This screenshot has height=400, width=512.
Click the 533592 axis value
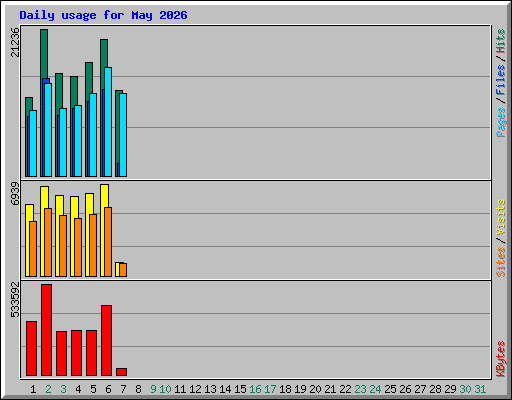click(15, 300)
